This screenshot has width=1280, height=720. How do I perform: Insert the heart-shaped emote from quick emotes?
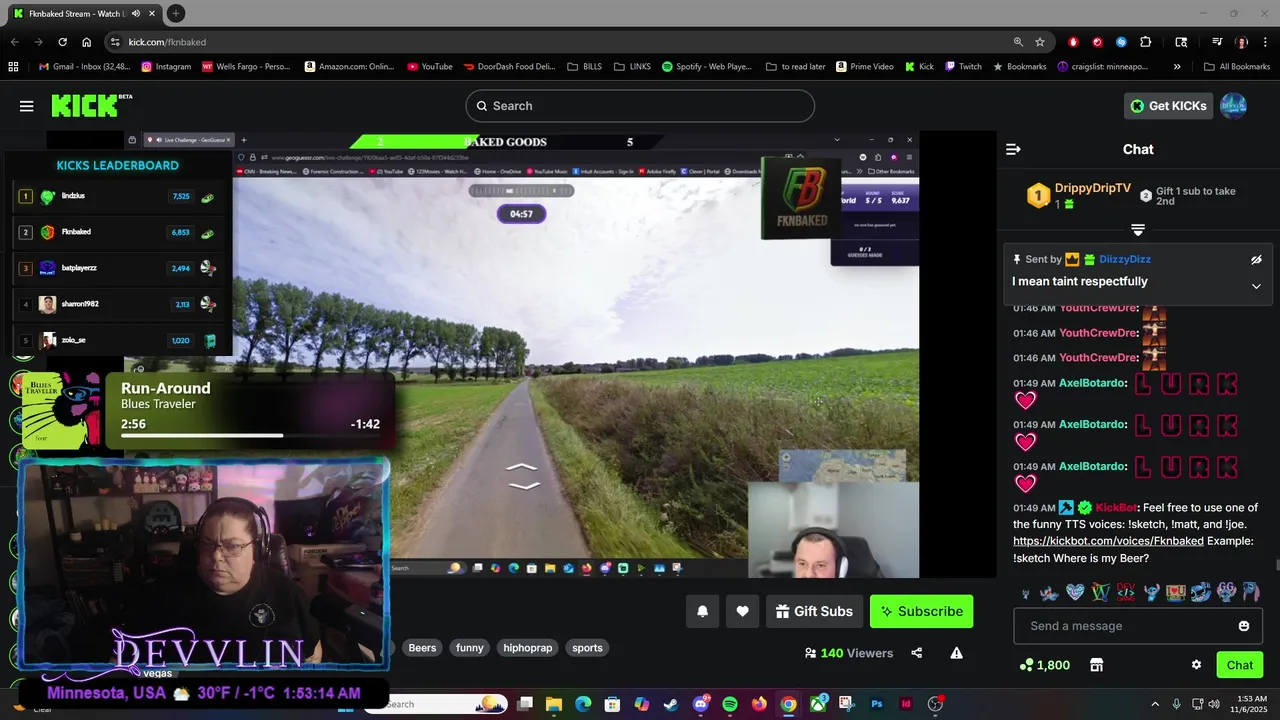coord(1075,592)
